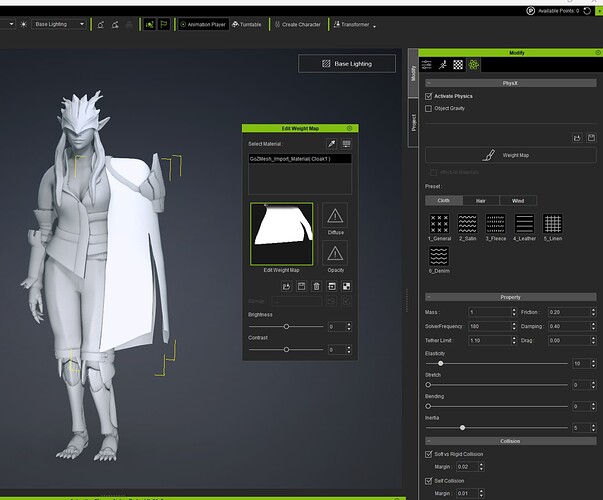Screen dimensions: 603x500
Task: Adjust the Contrast slider
Action: click(x=286, y=349)
